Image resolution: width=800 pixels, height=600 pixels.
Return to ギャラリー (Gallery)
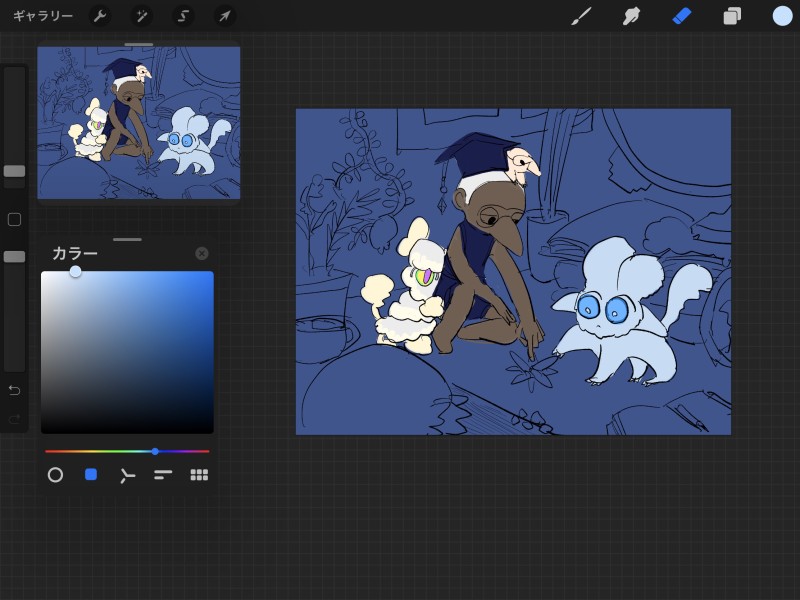tap(43, 16)
